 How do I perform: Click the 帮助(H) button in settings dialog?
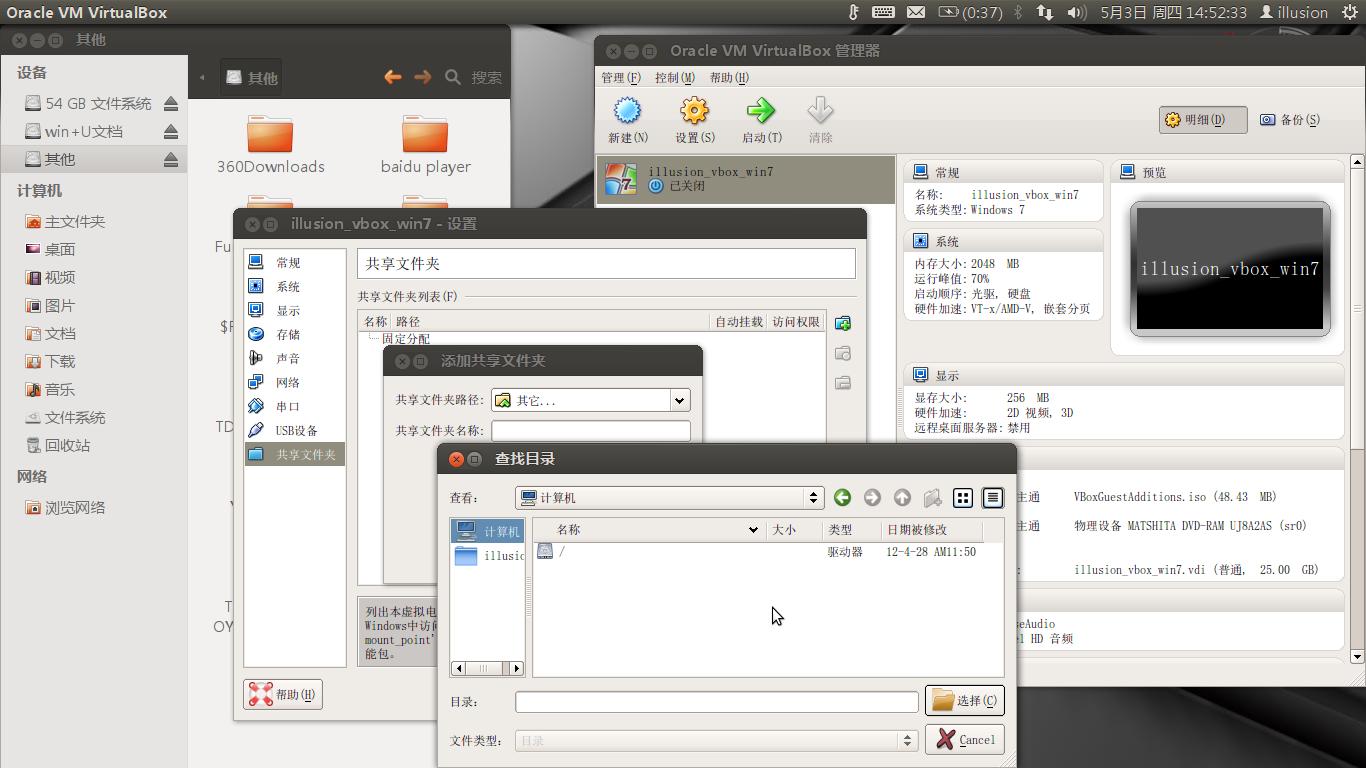click(x=283, y=694)
